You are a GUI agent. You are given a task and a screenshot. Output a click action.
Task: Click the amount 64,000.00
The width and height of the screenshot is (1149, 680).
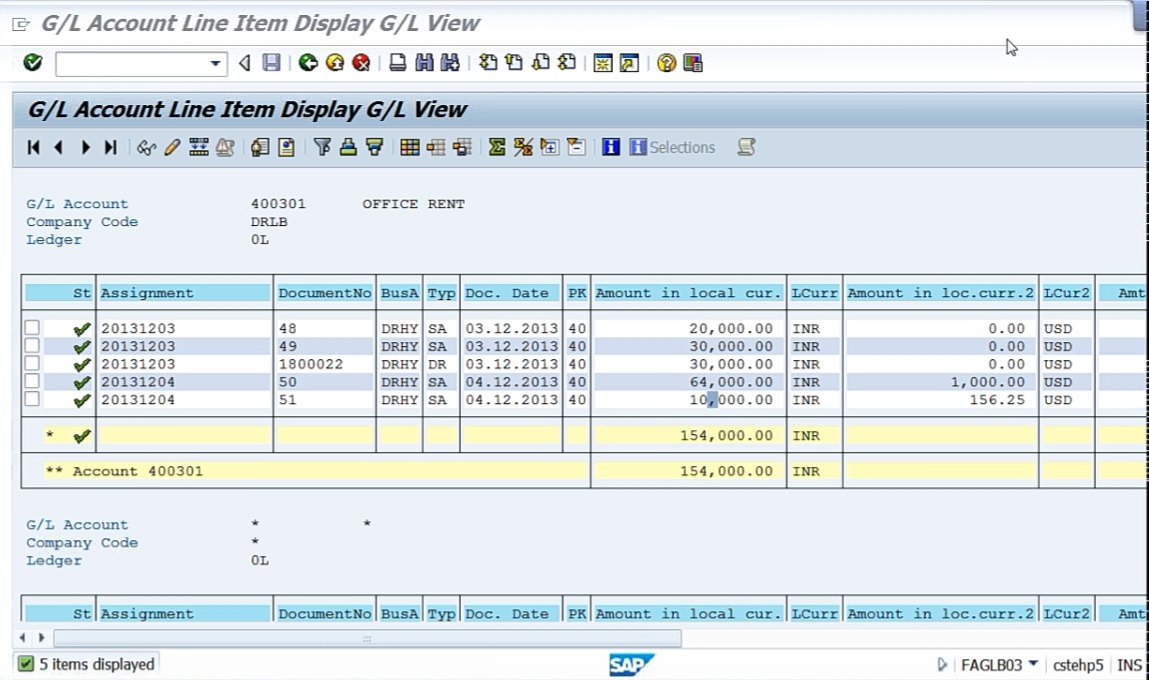(731, 382)
